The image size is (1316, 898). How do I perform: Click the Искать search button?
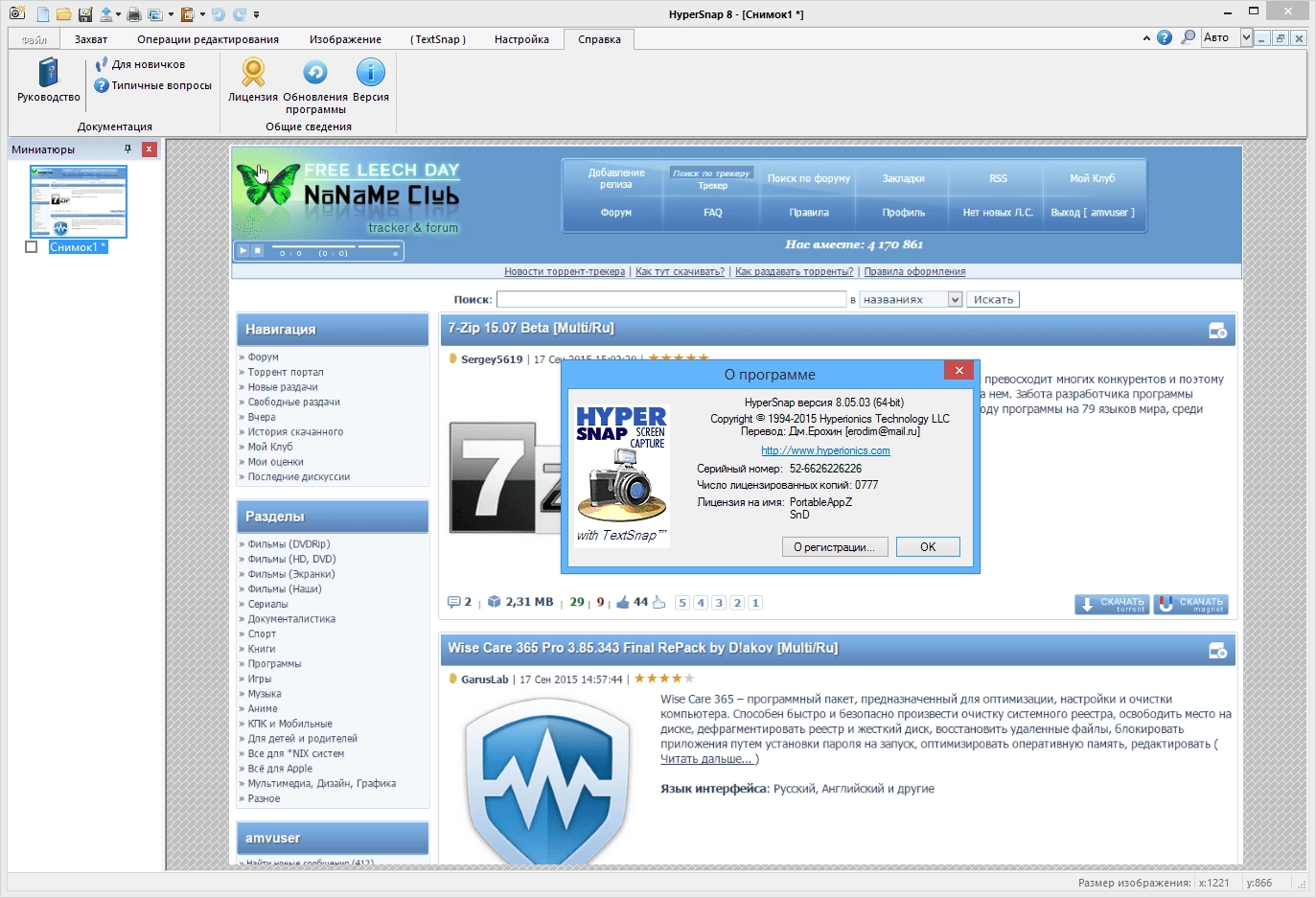[993, 300]
